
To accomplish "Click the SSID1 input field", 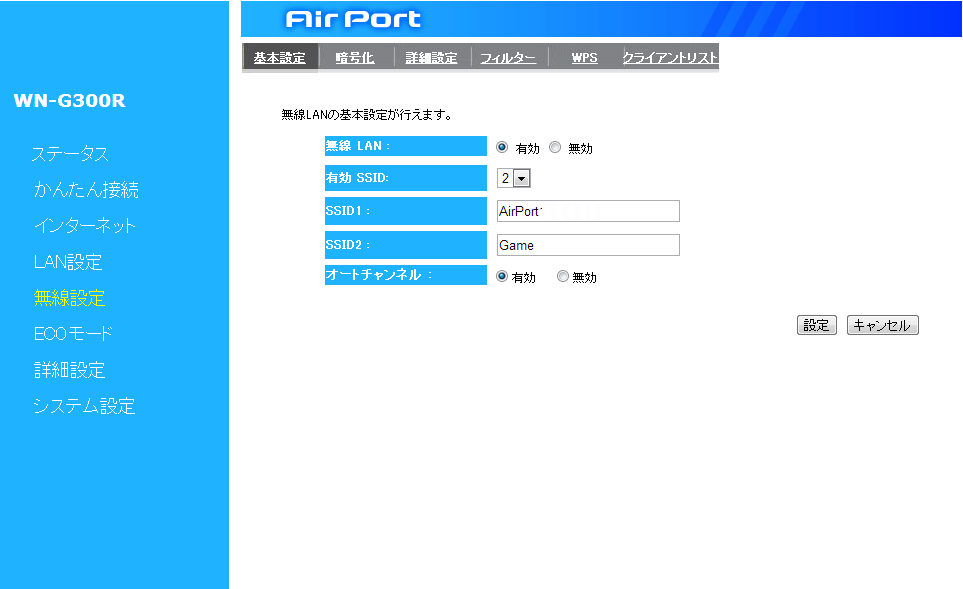I will (x=588, y=211).
